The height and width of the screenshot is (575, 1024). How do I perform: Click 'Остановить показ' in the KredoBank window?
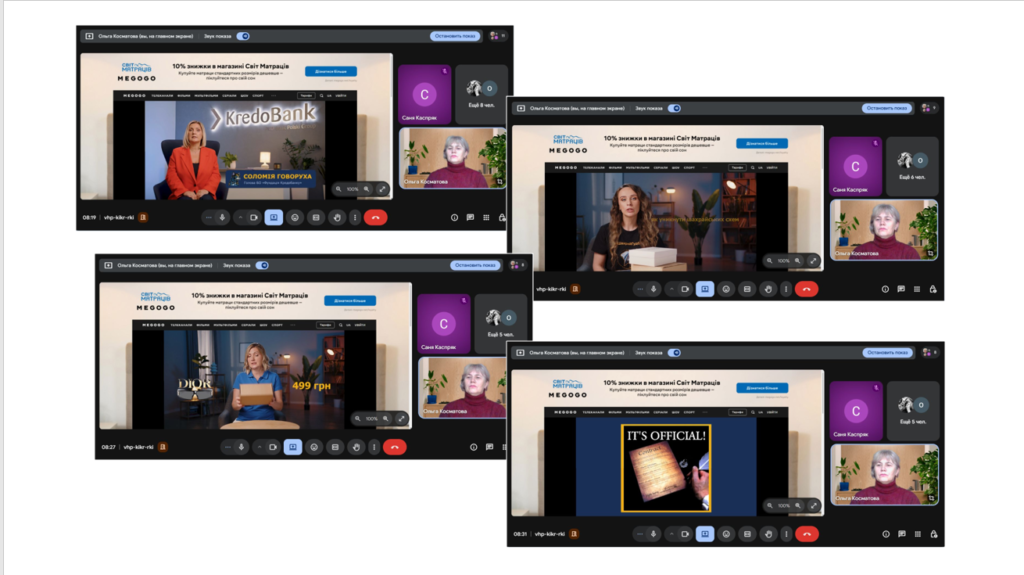pos(455,36)
